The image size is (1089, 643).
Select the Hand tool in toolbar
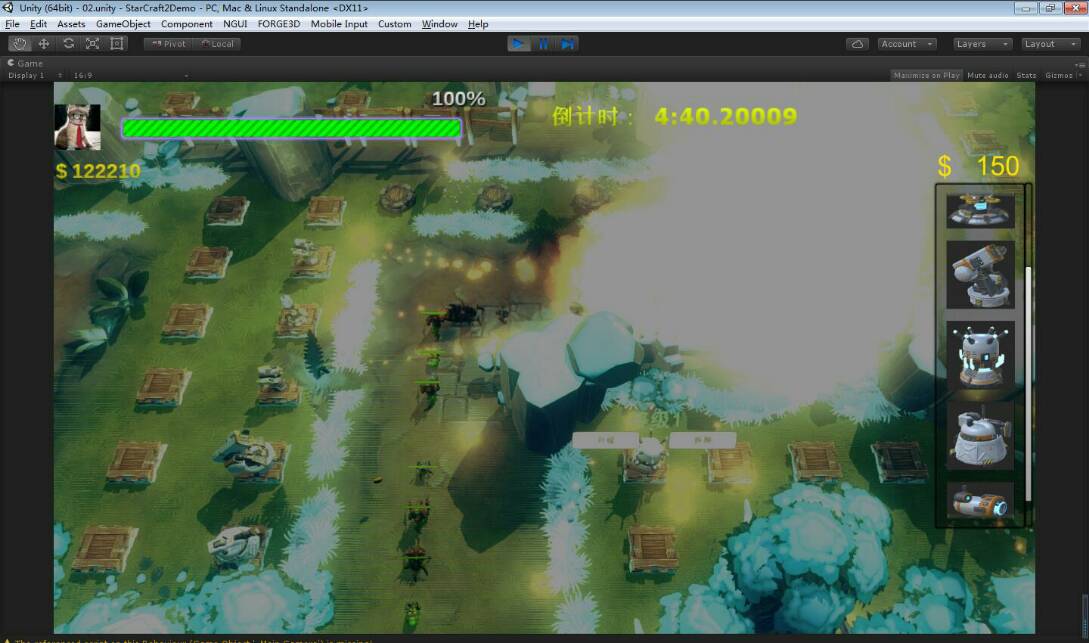[x=19, y=44]
